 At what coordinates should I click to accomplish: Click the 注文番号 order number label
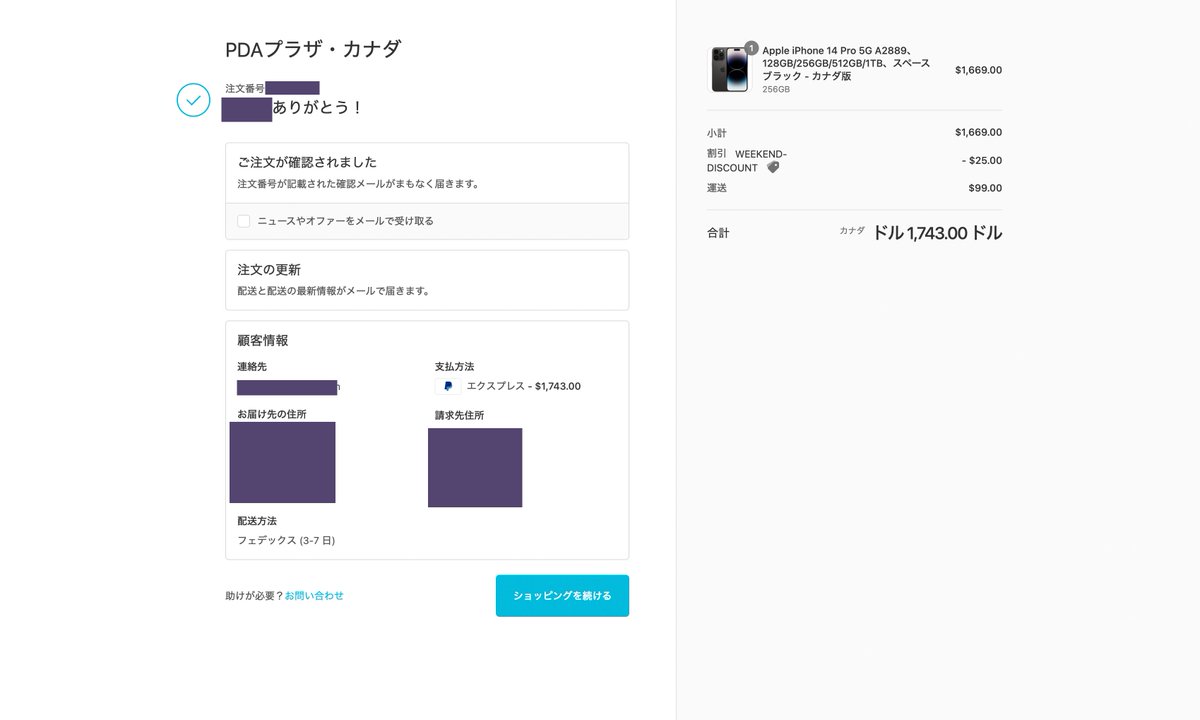coord(245,89)
